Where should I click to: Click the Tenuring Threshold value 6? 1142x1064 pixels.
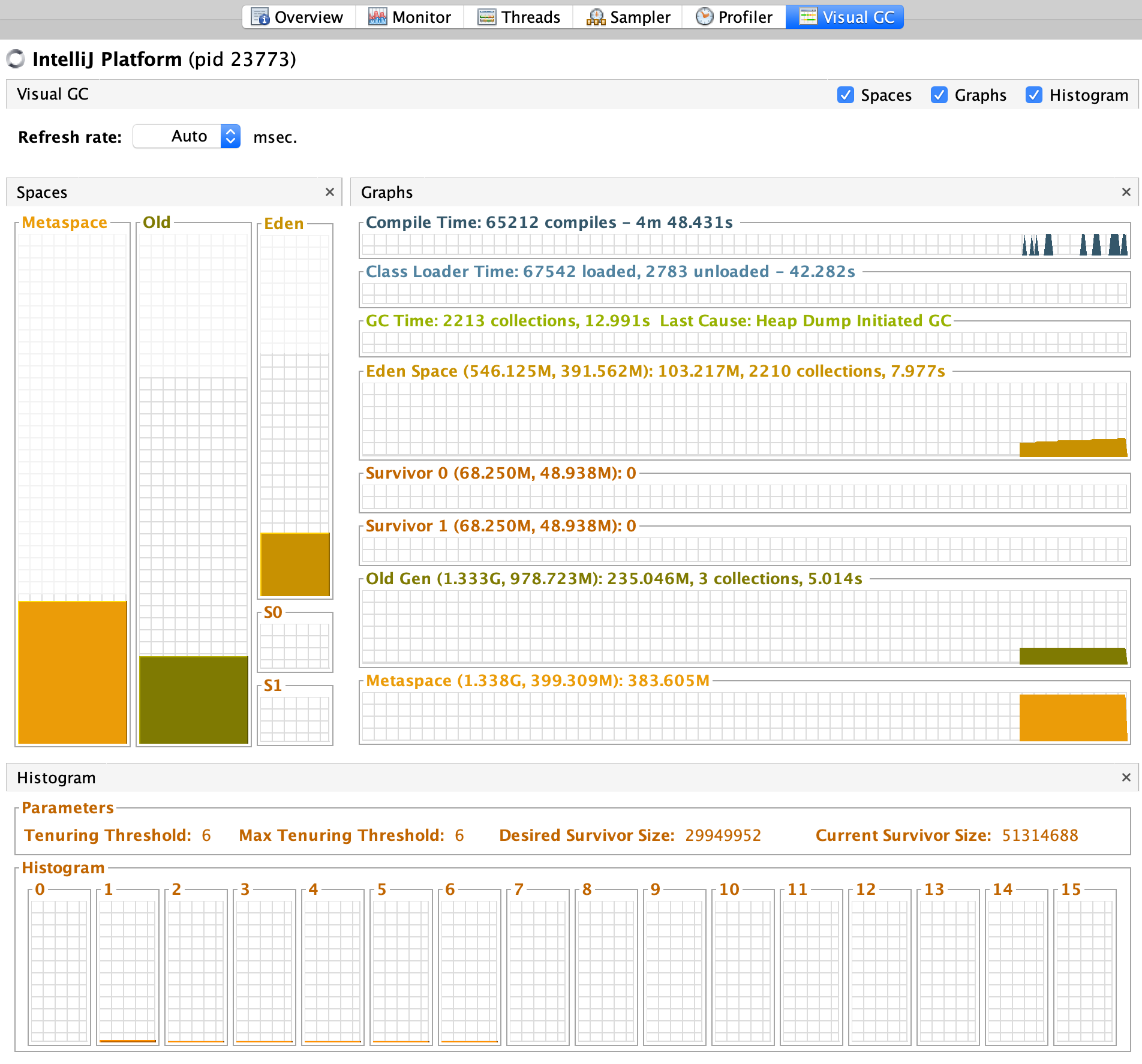tap(206, 835)
